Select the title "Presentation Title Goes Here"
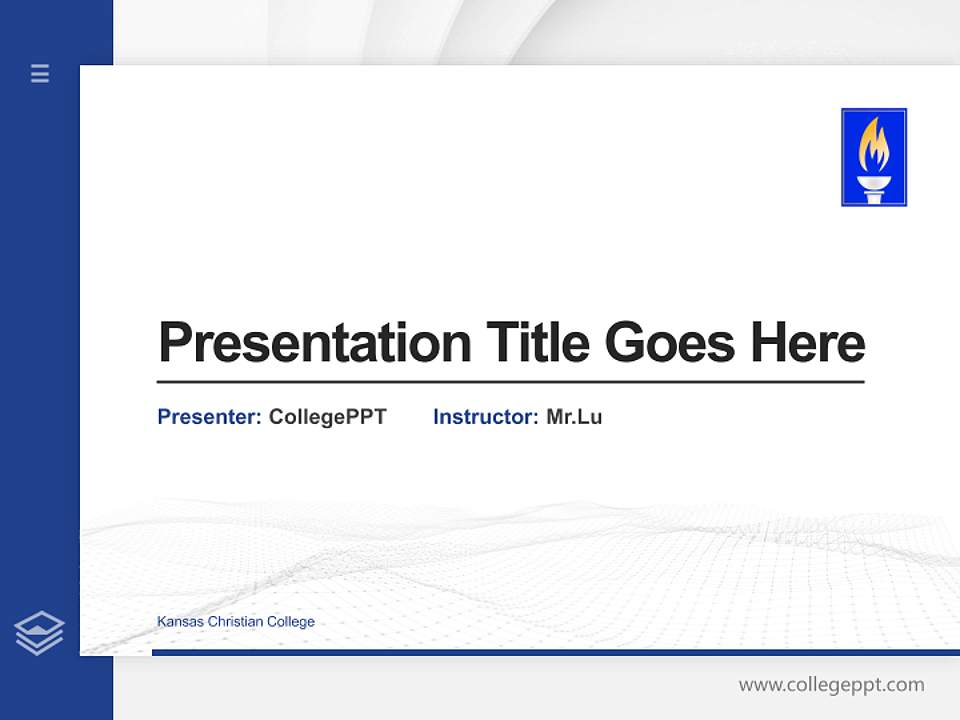 click(x=511, y=342)
